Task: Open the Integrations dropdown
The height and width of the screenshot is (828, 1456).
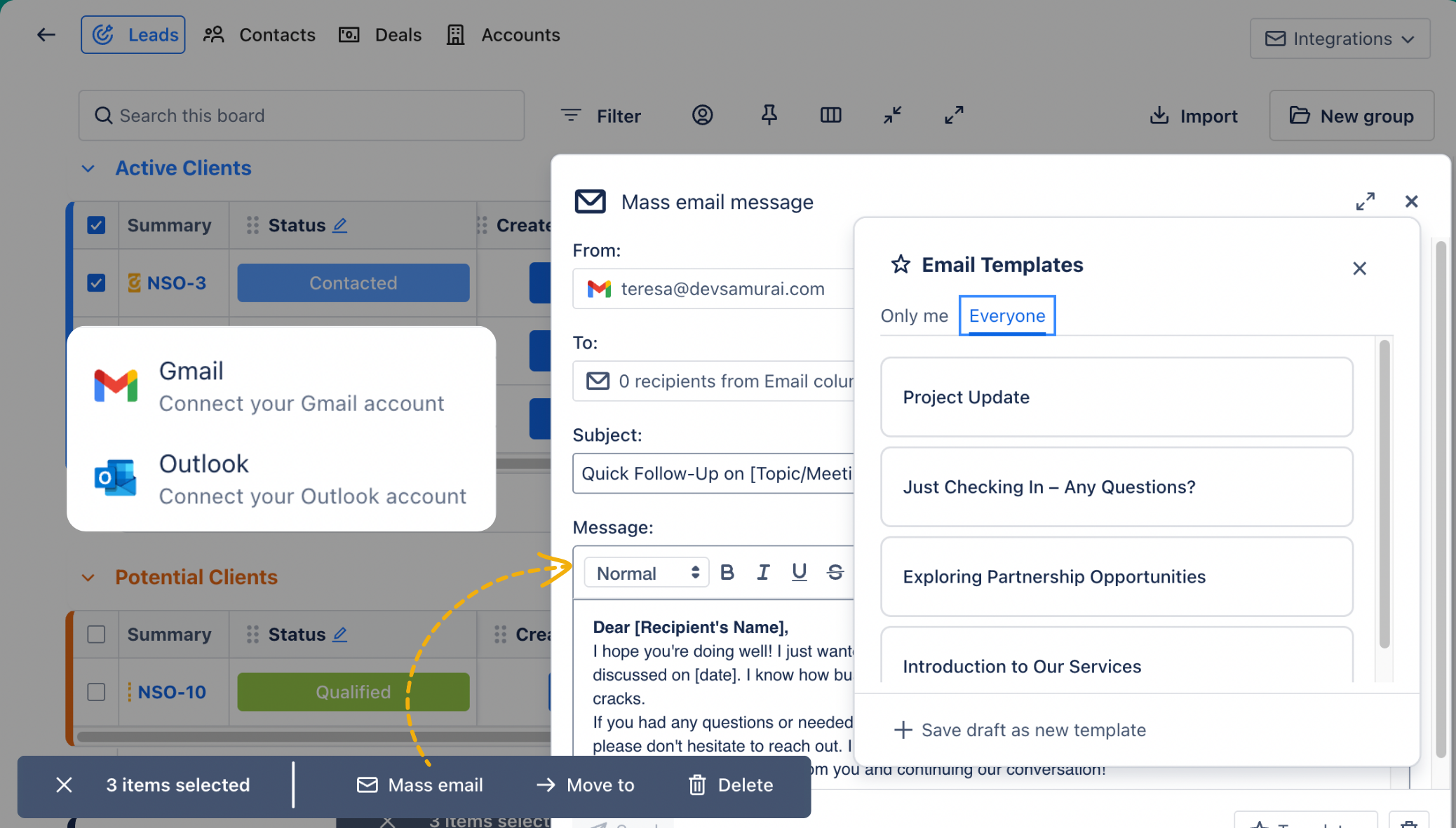Action: tap(1340, 38)
